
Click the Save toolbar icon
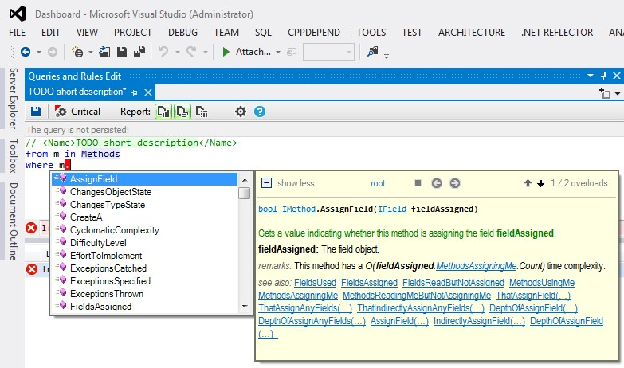122,52
